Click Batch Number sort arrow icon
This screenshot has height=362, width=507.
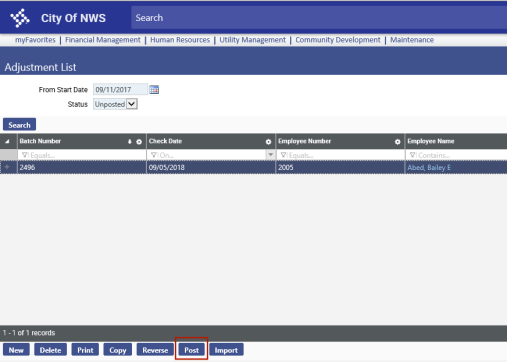point(130,142)
